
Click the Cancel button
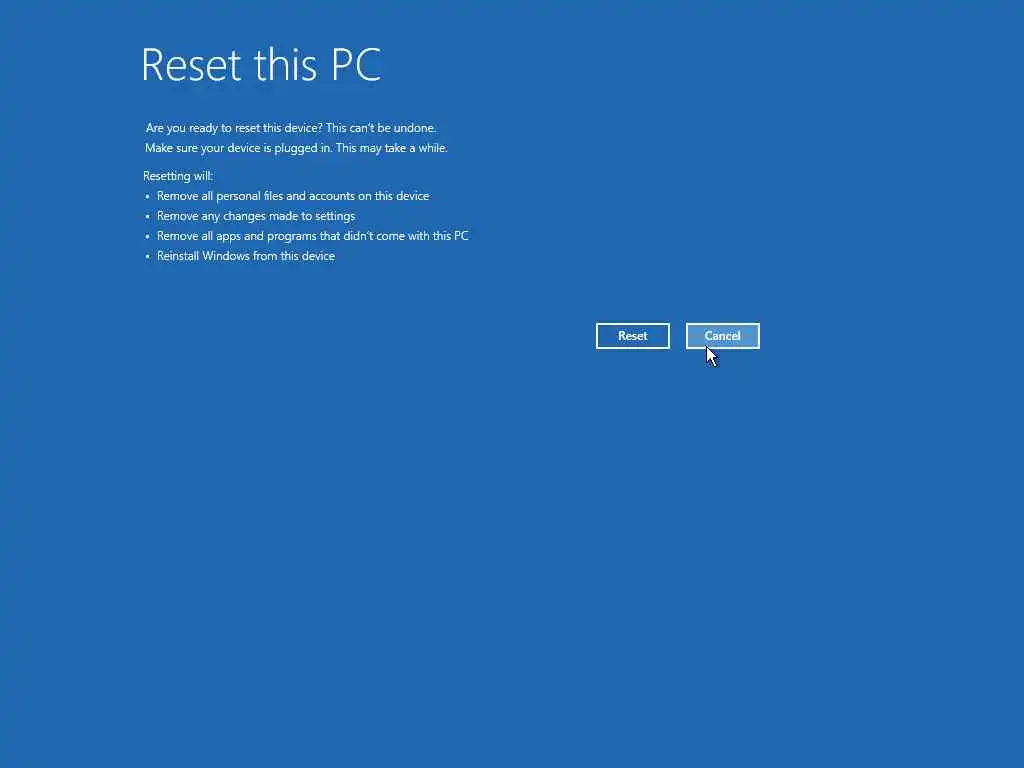(722, 336)
